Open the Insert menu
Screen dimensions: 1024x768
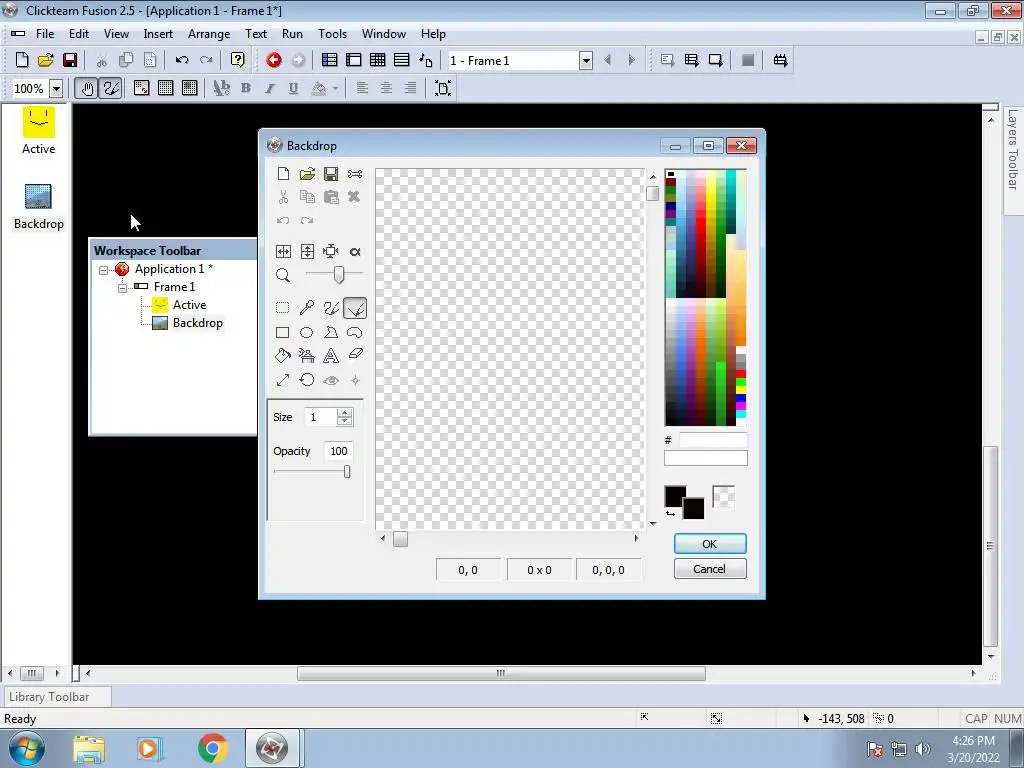(158, 34)
